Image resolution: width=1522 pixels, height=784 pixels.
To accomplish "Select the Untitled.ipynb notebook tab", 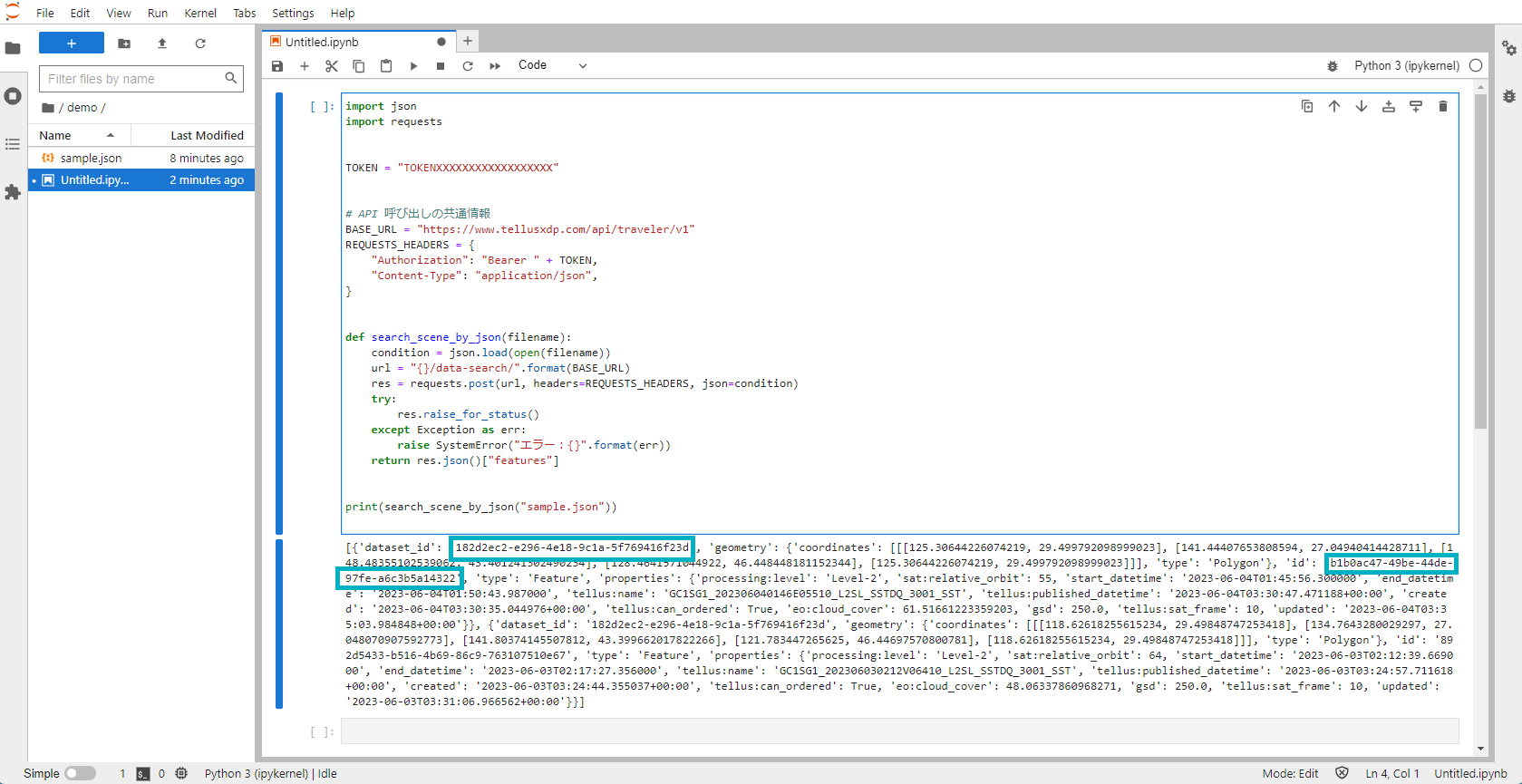I will click(357, 42).
